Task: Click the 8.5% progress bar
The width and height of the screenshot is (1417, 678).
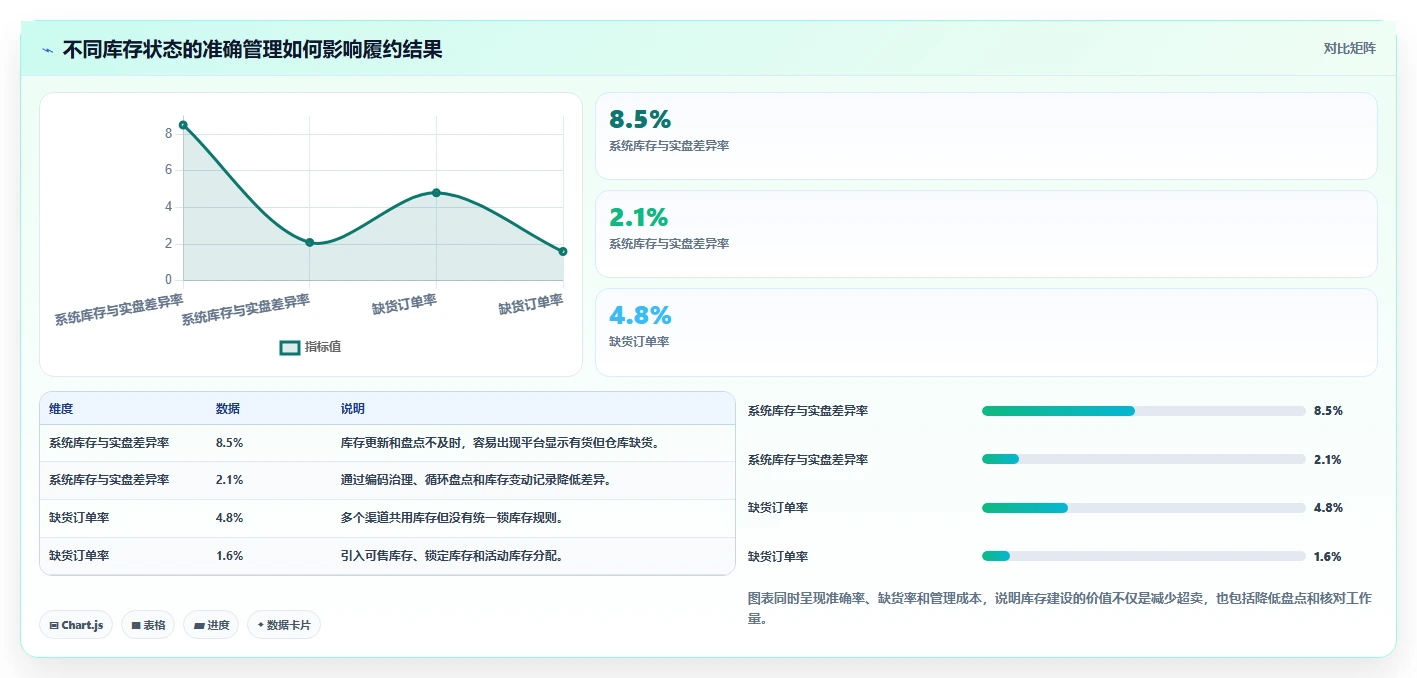Action: coord(1144,411)
